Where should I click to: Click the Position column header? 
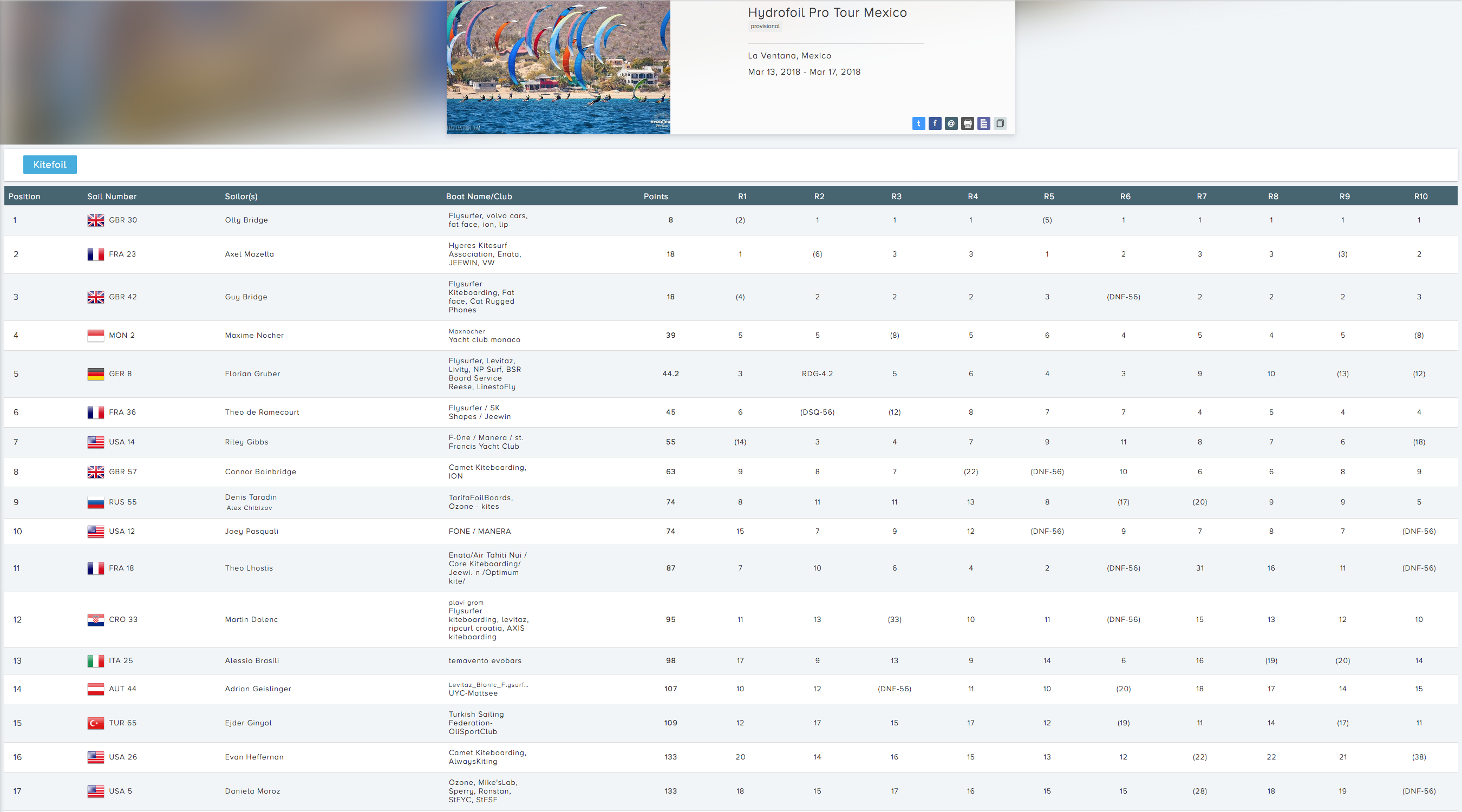pos(24,197)
